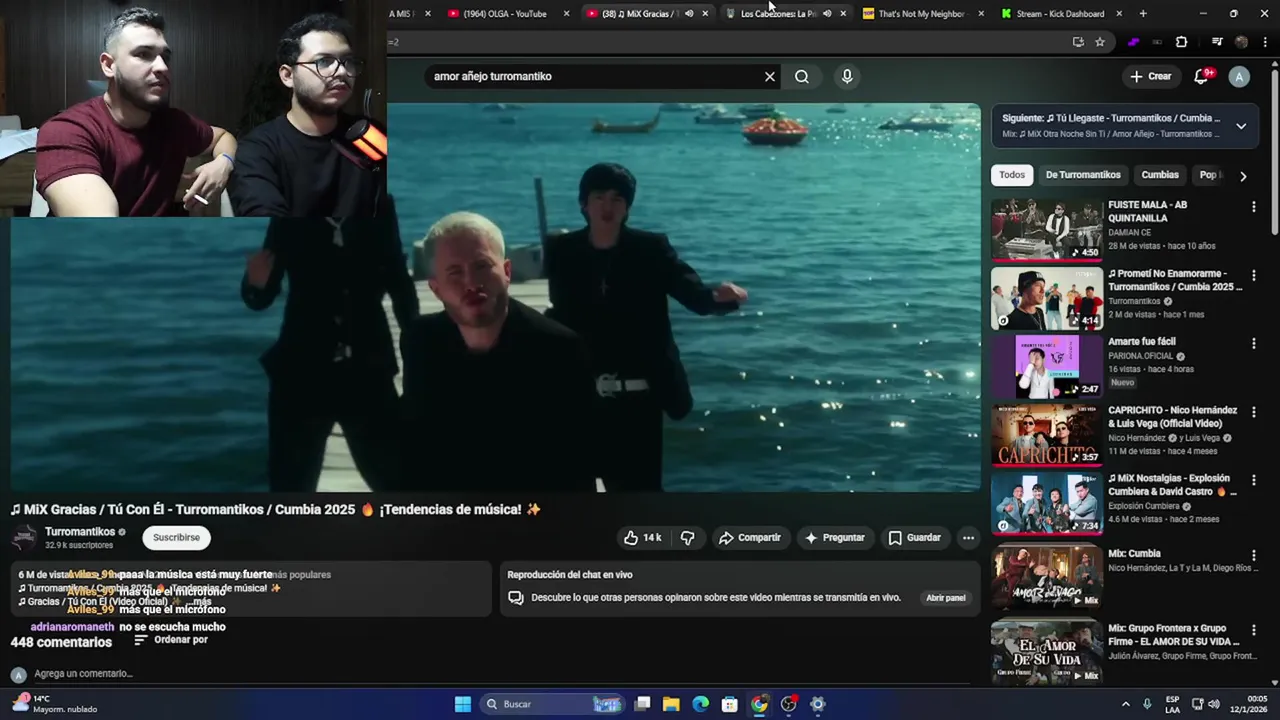Screen dimensions: 1280x720
Task: Select the Todos filter chip
Action: [1012, 175]
